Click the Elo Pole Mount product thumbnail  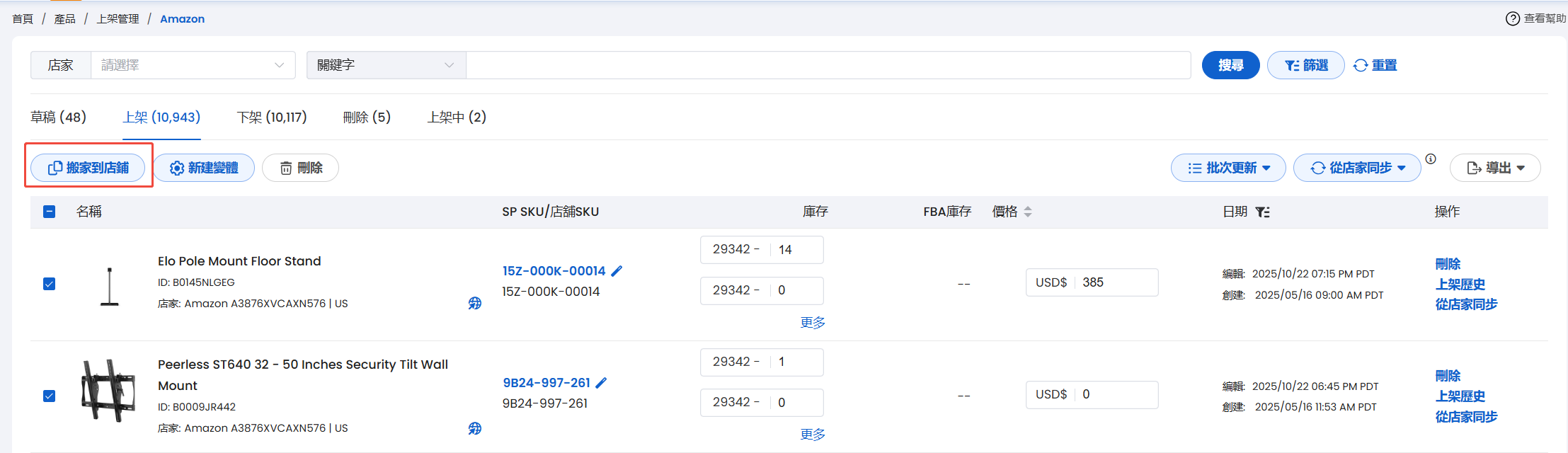point(109,286)
